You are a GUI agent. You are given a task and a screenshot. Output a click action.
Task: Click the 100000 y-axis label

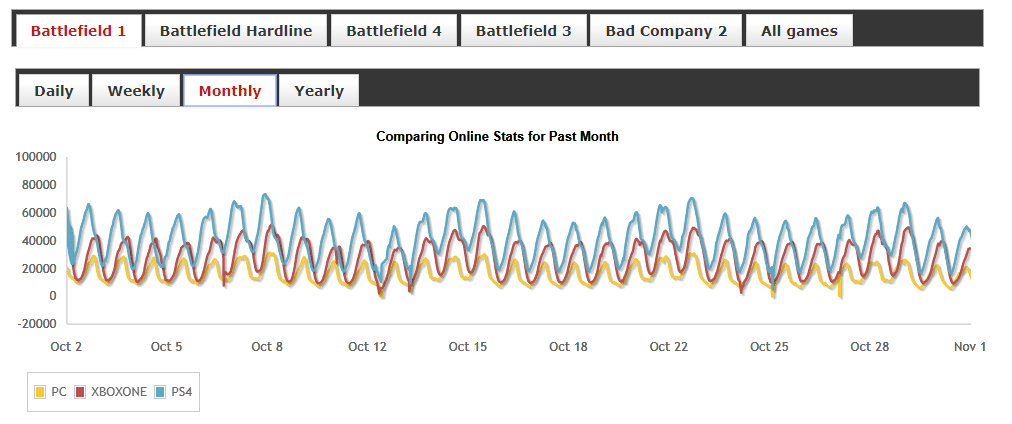(x=36, y=157)
